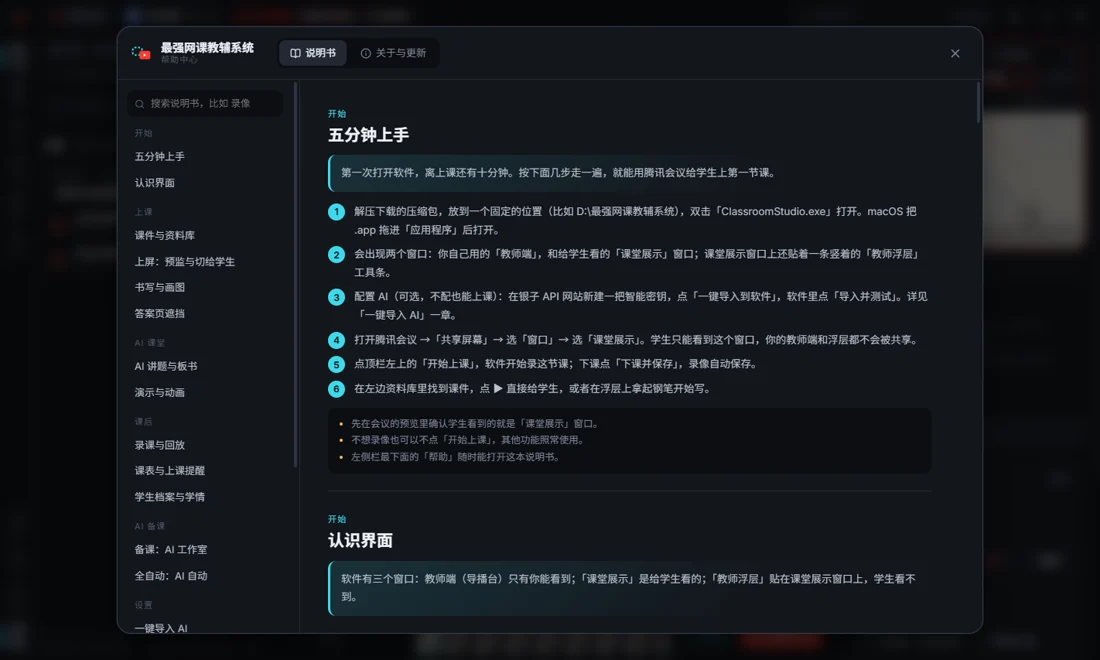Click the callout 软件有三个窗口
1100x660 pixels.
pos(629,588)
